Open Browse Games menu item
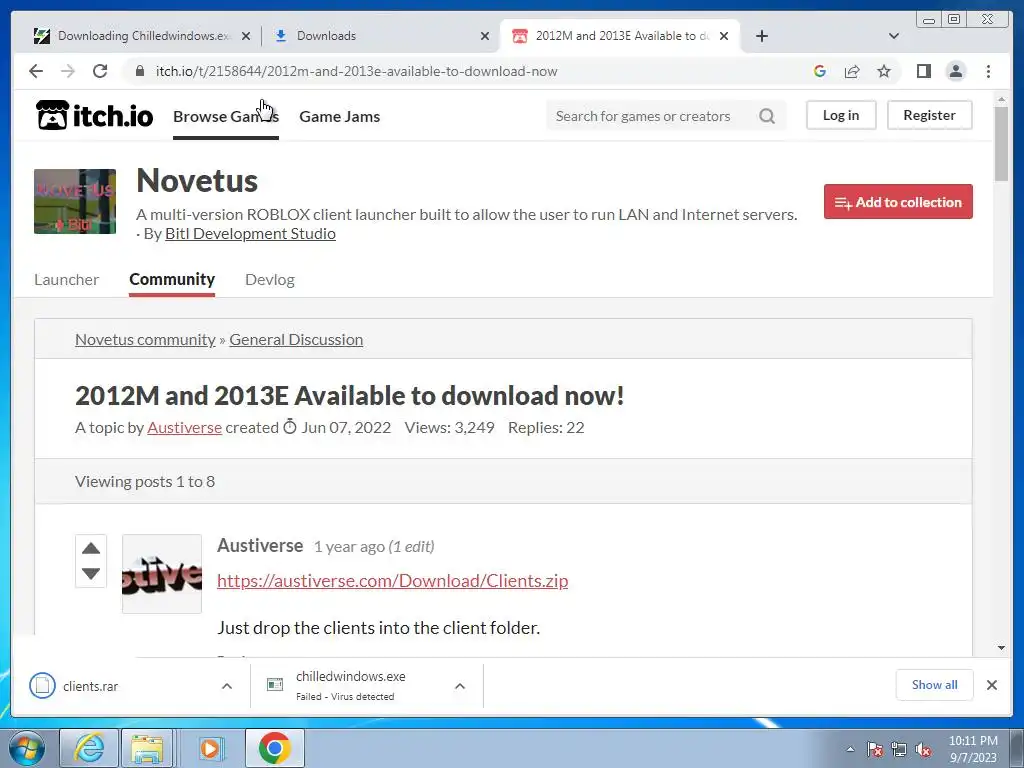The image size is (1024, 768). 226,116
